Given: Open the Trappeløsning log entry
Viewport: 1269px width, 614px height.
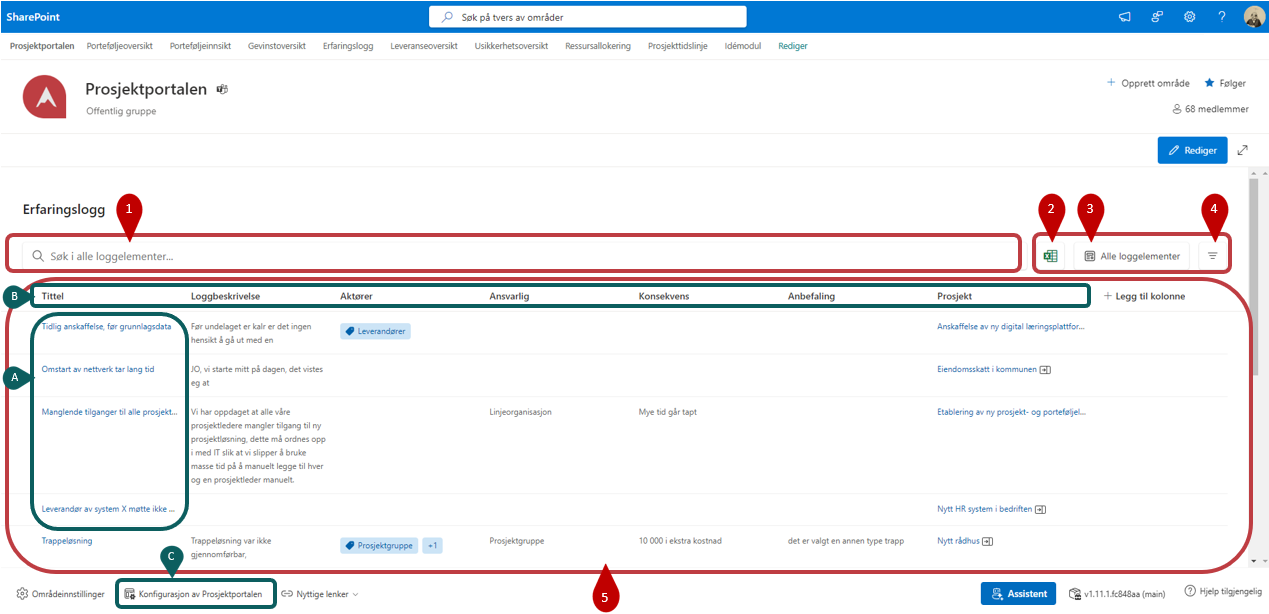Looking at the screenshot, I should tap(67, 541).
